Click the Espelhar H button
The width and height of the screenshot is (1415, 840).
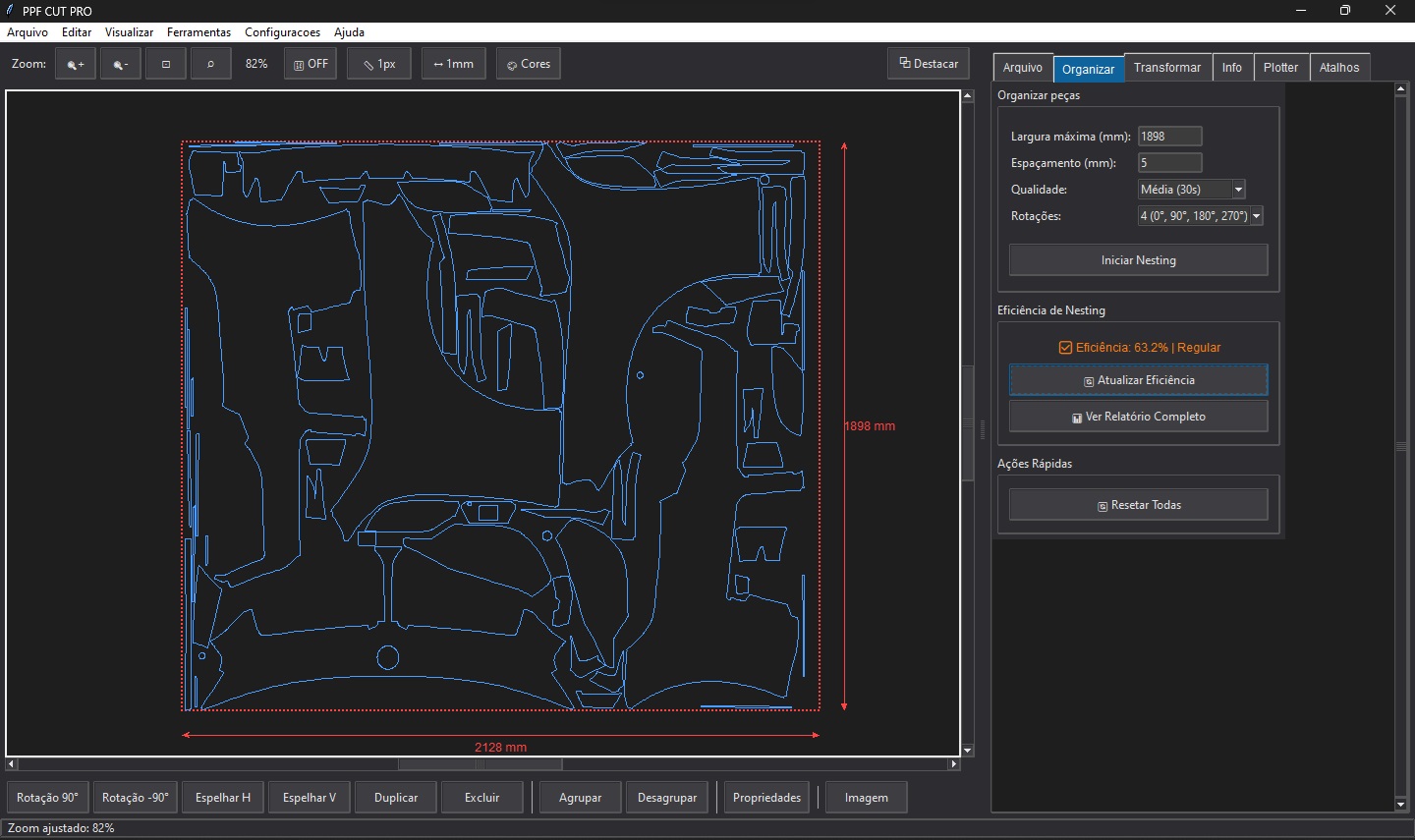click(223, 798)
